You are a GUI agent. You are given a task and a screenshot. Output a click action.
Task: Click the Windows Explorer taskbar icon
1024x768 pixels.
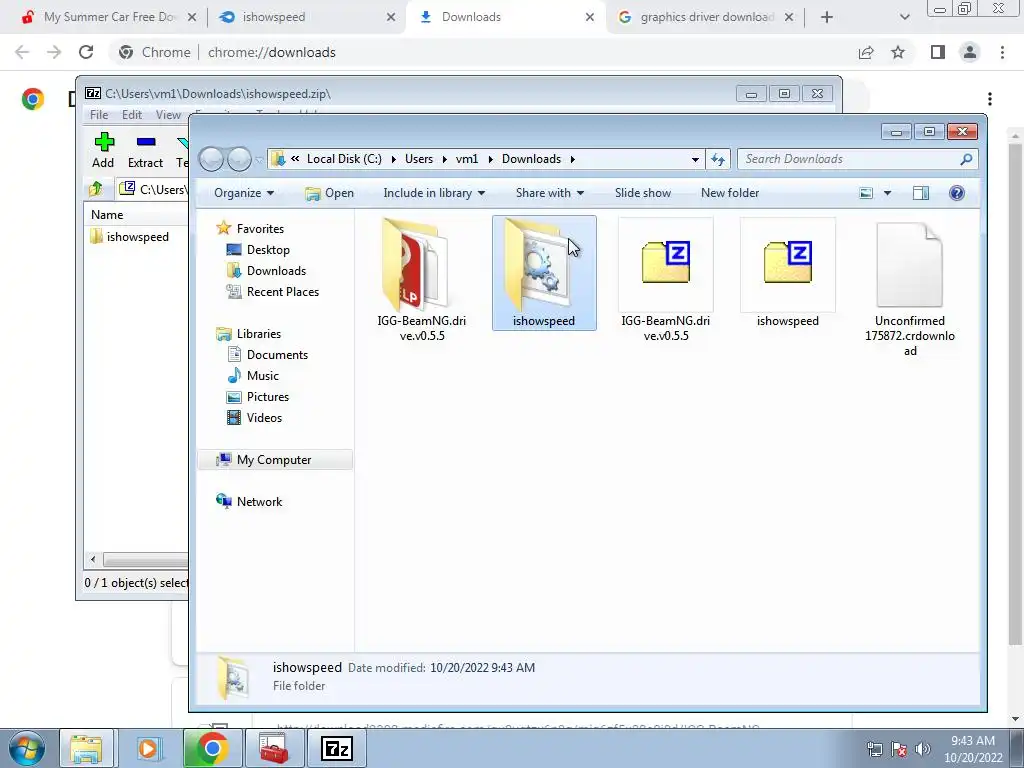point(86,748)
